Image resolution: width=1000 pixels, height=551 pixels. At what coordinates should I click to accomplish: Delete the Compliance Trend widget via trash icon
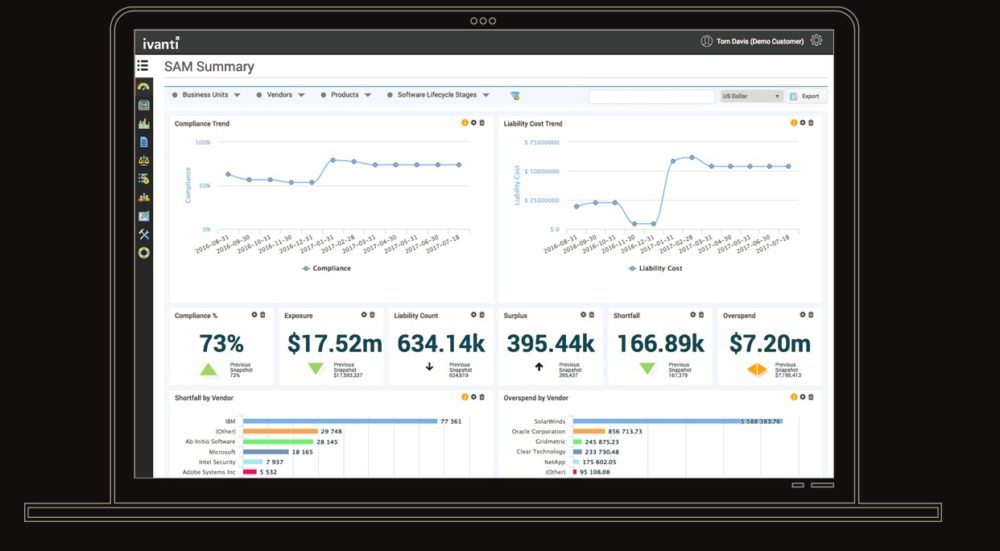[482, 123]
